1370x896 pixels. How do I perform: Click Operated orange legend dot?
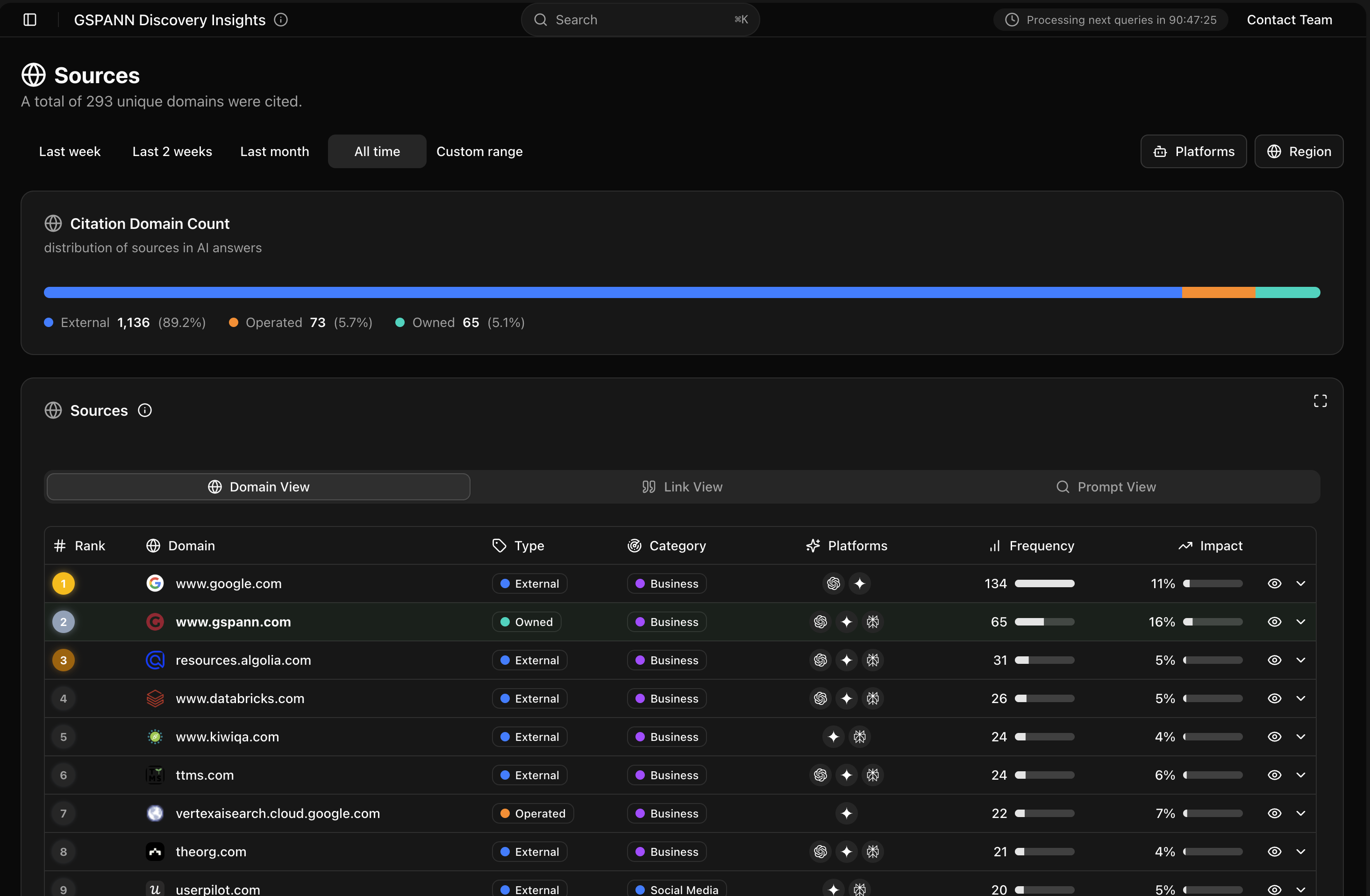point(234,322)
